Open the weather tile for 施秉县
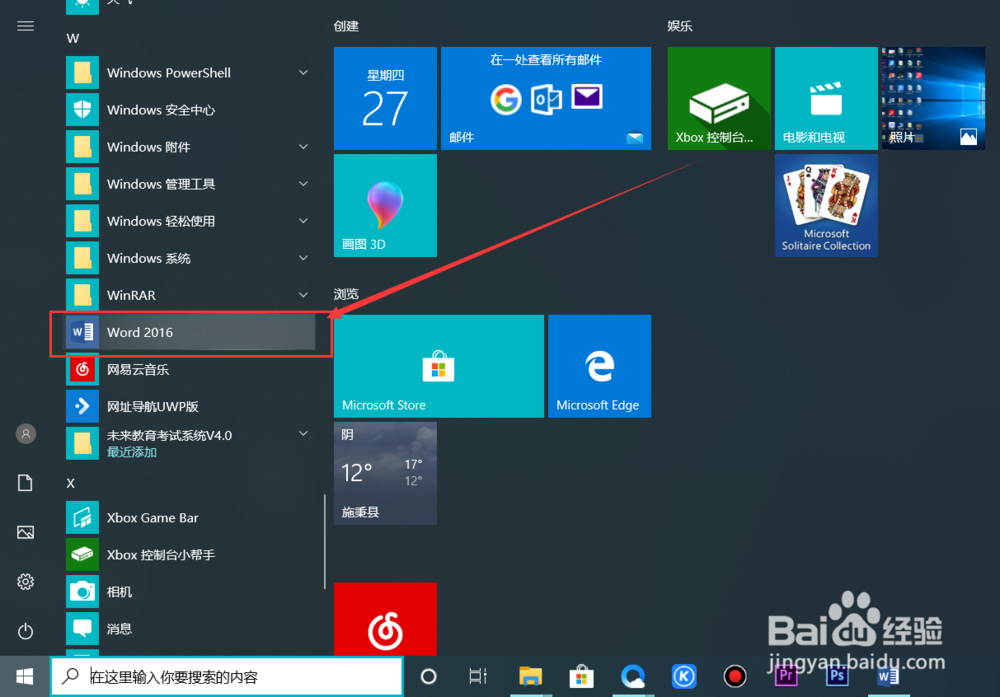This screenshot has width=1000, height=697. click(x=385, y=473)
